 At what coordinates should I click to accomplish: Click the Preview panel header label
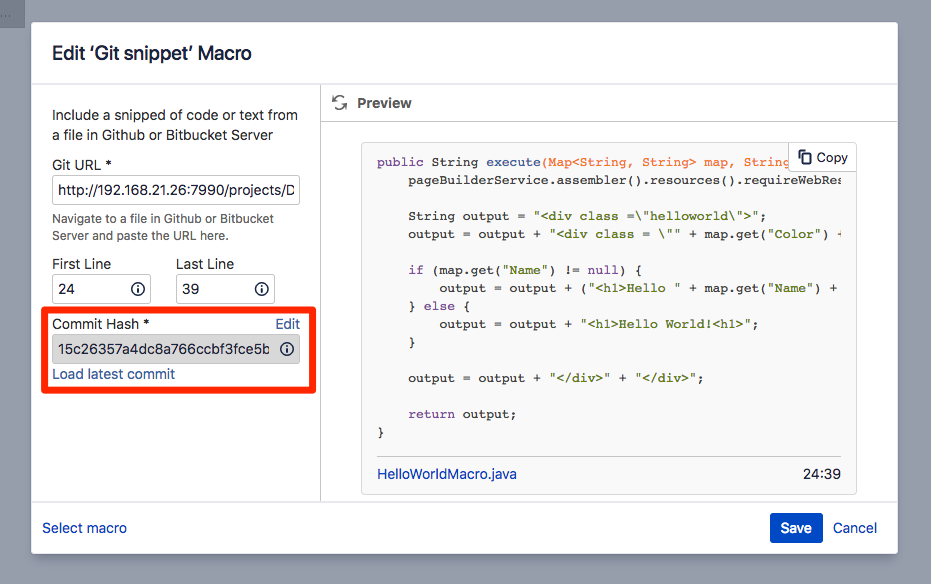click(384, 103)
